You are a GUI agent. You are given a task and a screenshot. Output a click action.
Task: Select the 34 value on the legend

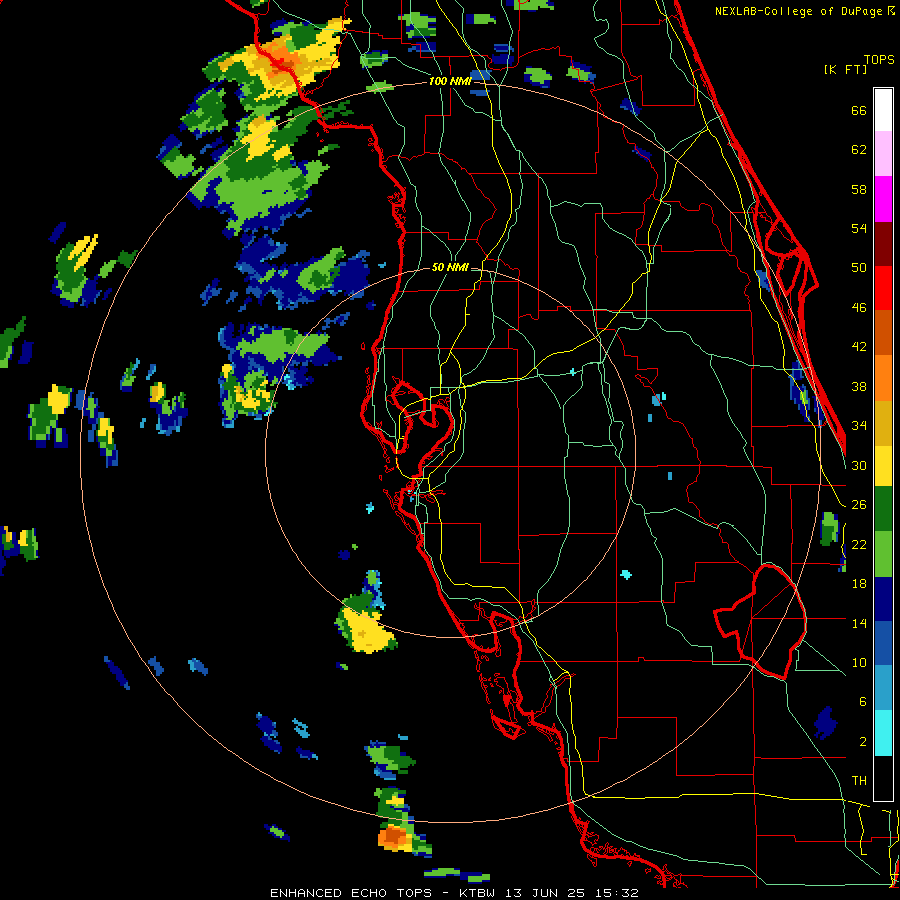click(859, 426)
